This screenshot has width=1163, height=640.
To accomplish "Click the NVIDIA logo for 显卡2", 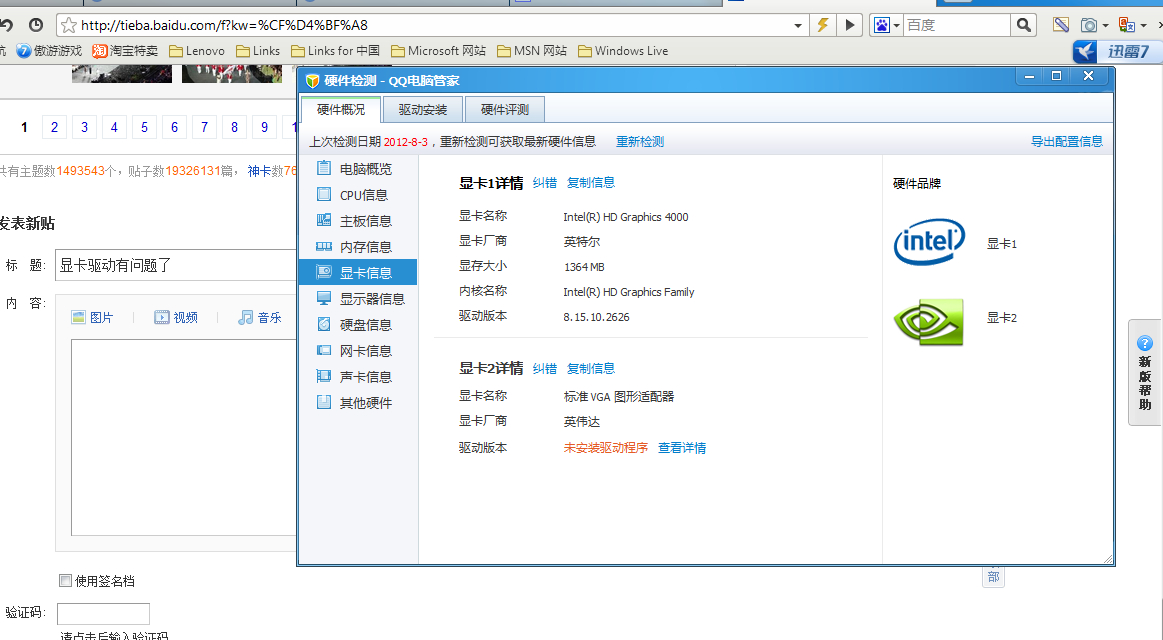I will (x=929, y=322).
